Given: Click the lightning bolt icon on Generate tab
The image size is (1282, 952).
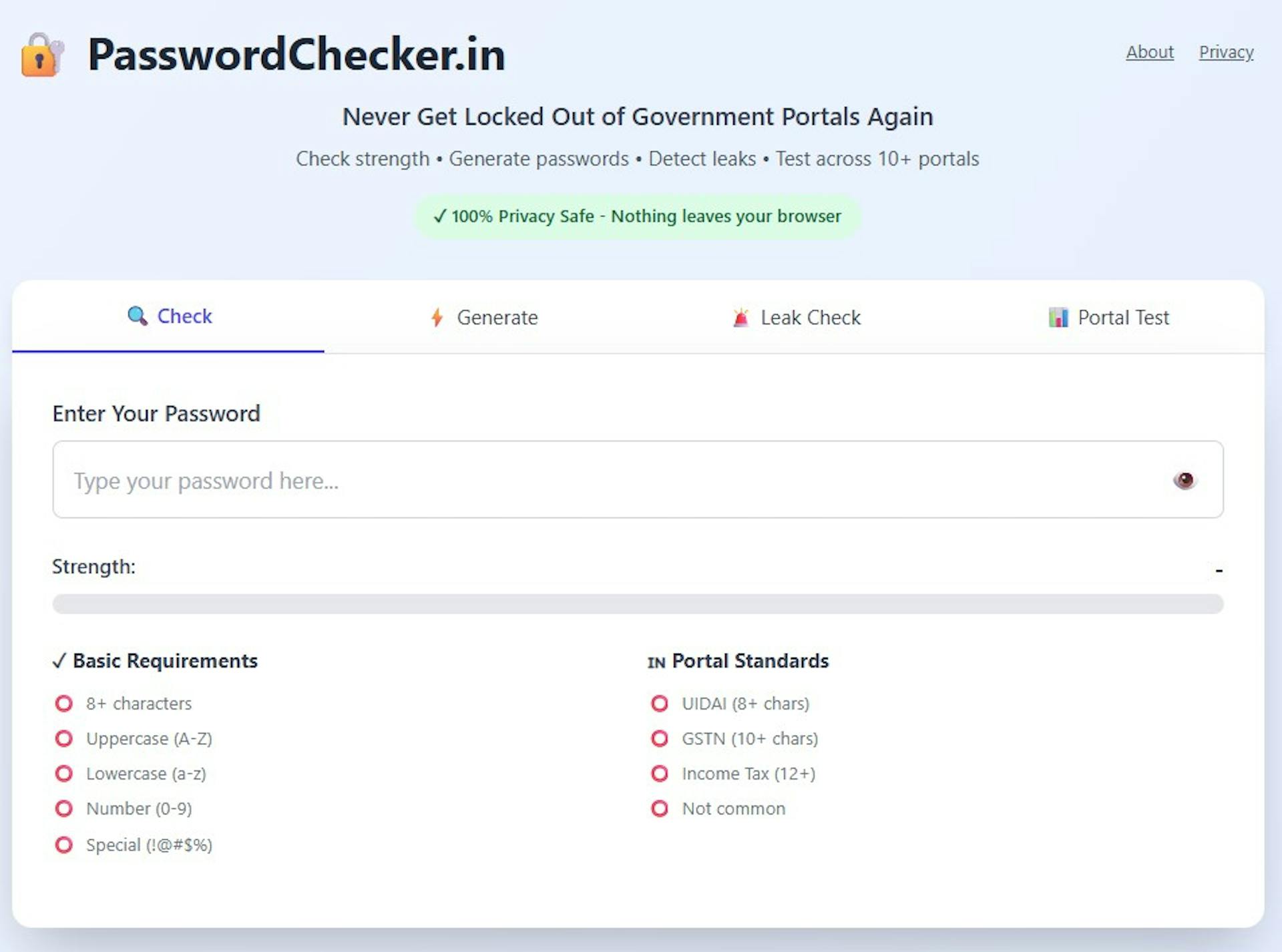Looking at the screenshot, I should point(438,318).
